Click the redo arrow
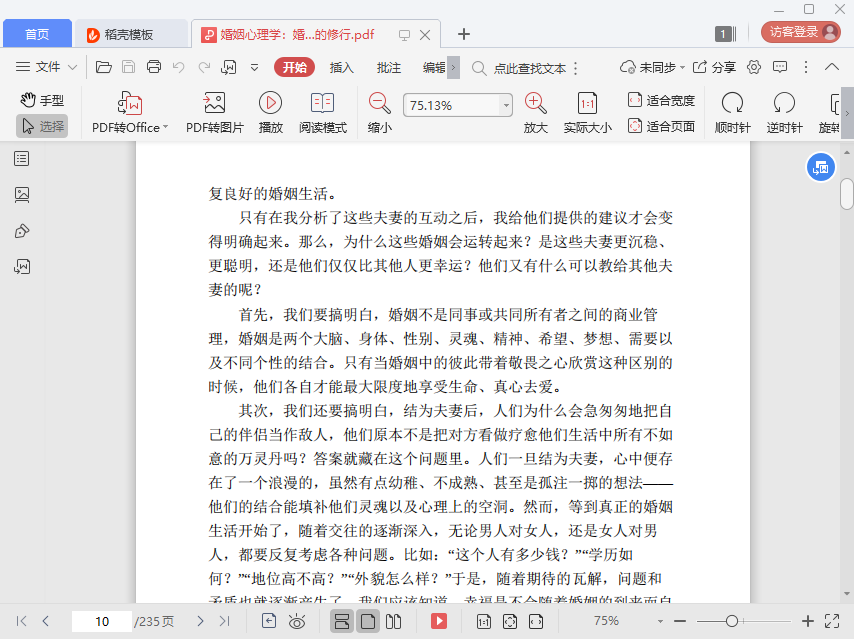This screenshot has height=639, width=854. coord(204,67)
